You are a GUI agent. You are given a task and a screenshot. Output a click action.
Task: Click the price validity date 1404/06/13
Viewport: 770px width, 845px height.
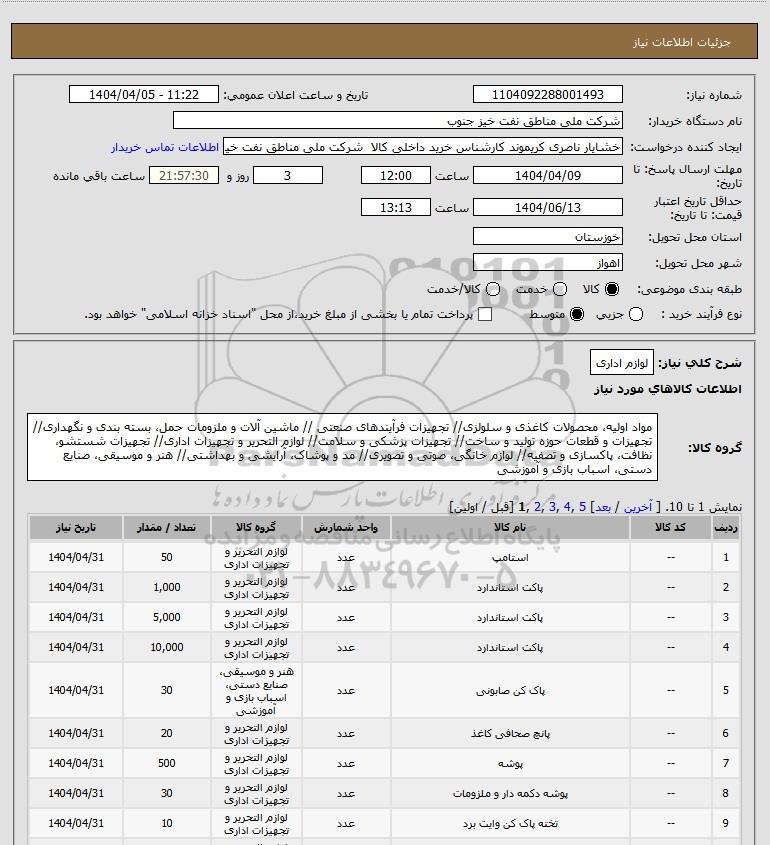[x=547, y=207]
